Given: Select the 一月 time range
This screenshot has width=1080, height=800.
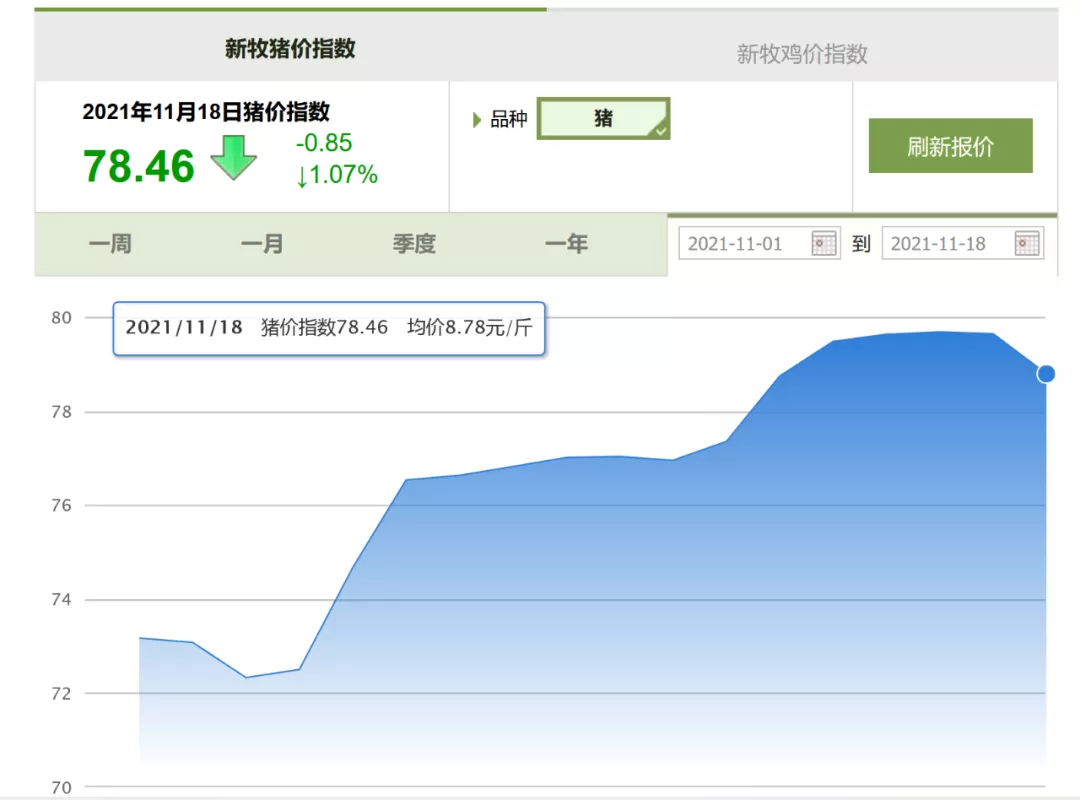Looking at the screenshot, I should (x=262, y=244).
